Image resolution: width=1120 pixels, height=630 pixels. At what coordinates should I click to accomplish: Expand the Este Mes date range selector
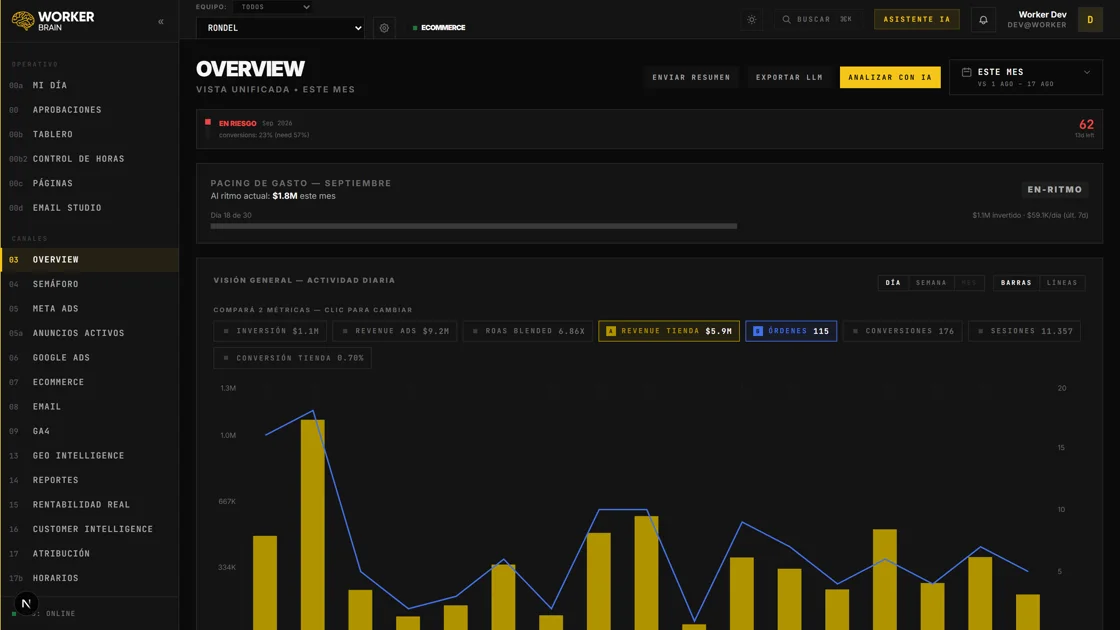click(x=1026, y=77)
